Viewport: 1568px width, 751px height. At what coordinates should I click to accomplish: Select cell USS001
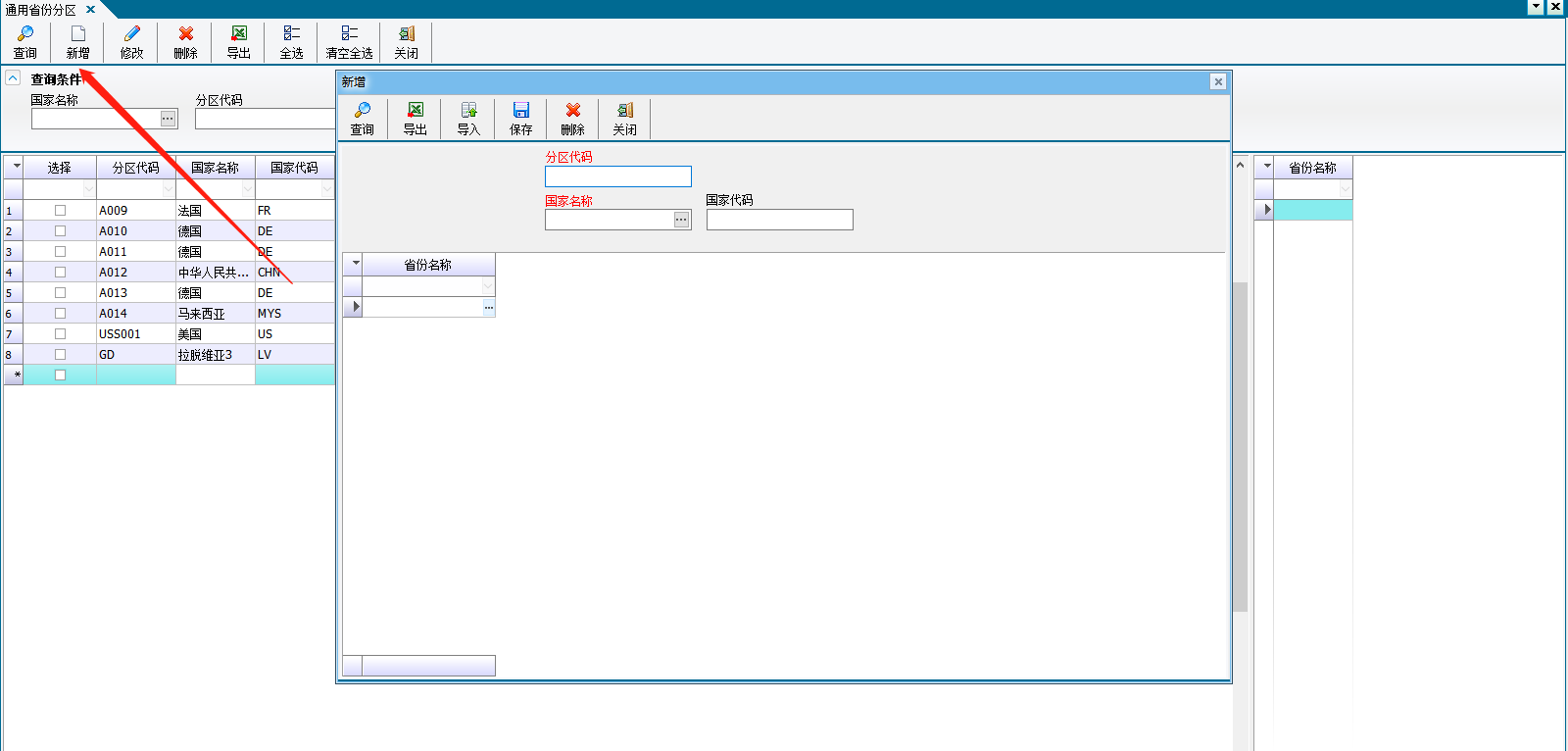[x=136, y=334]
